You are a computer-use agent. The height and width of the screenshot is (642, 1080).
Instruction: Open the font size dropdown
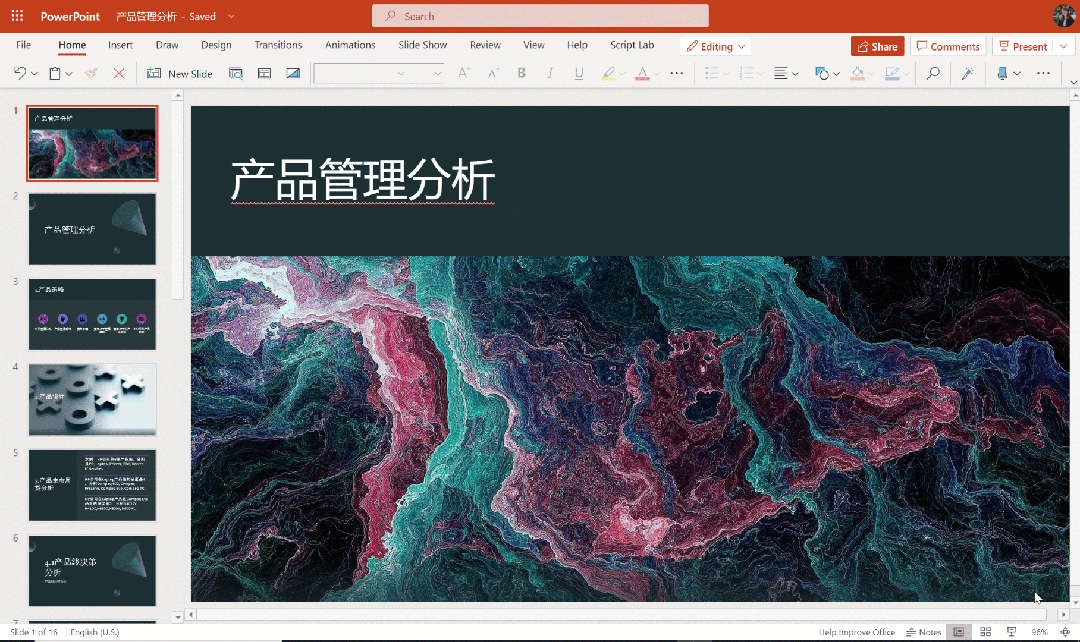coord(437,73)
